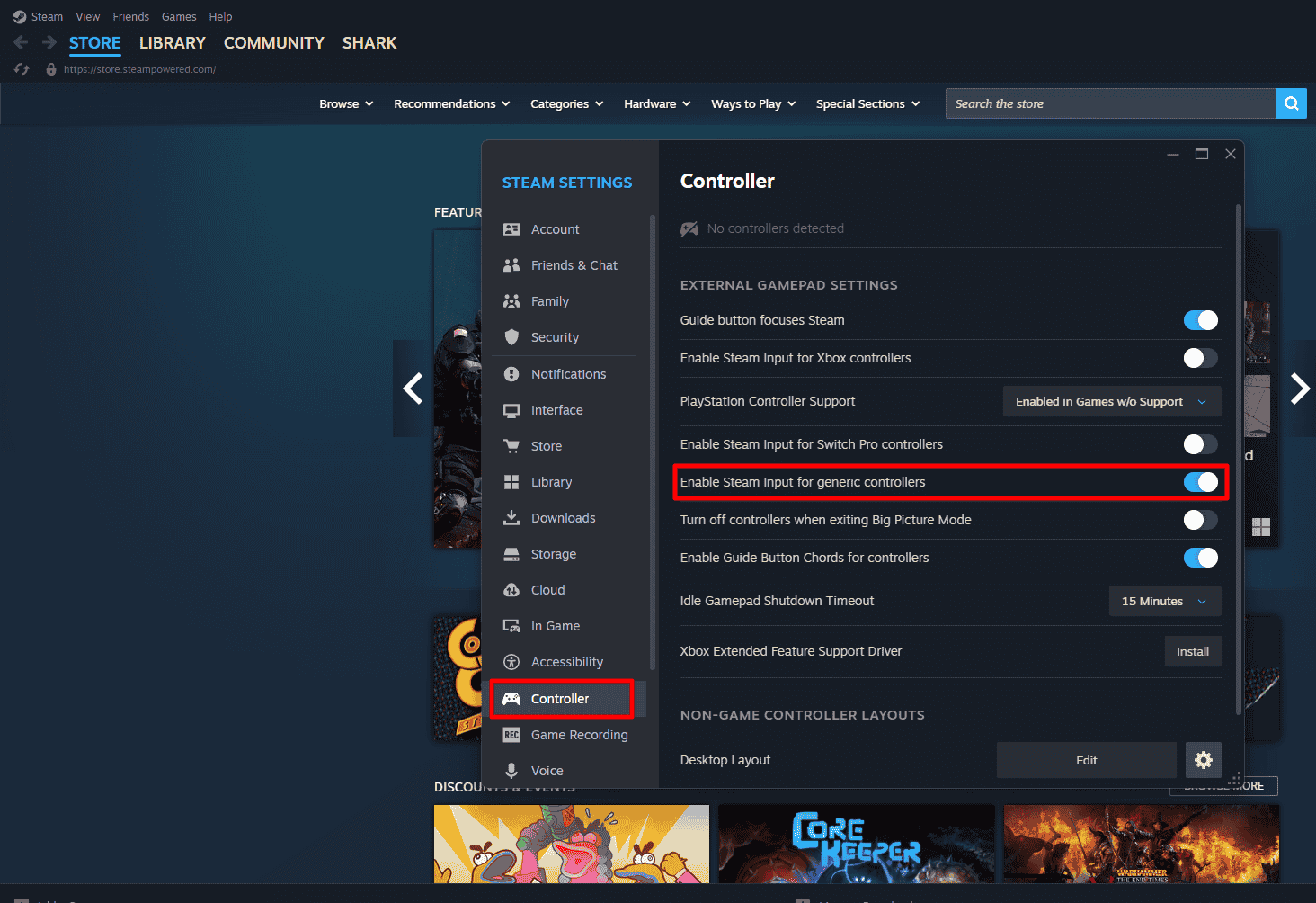Image resolution: width=1316 pixels, height=903 pixels.
Task: Click the Security shield icon
Action: click(511, 337)
